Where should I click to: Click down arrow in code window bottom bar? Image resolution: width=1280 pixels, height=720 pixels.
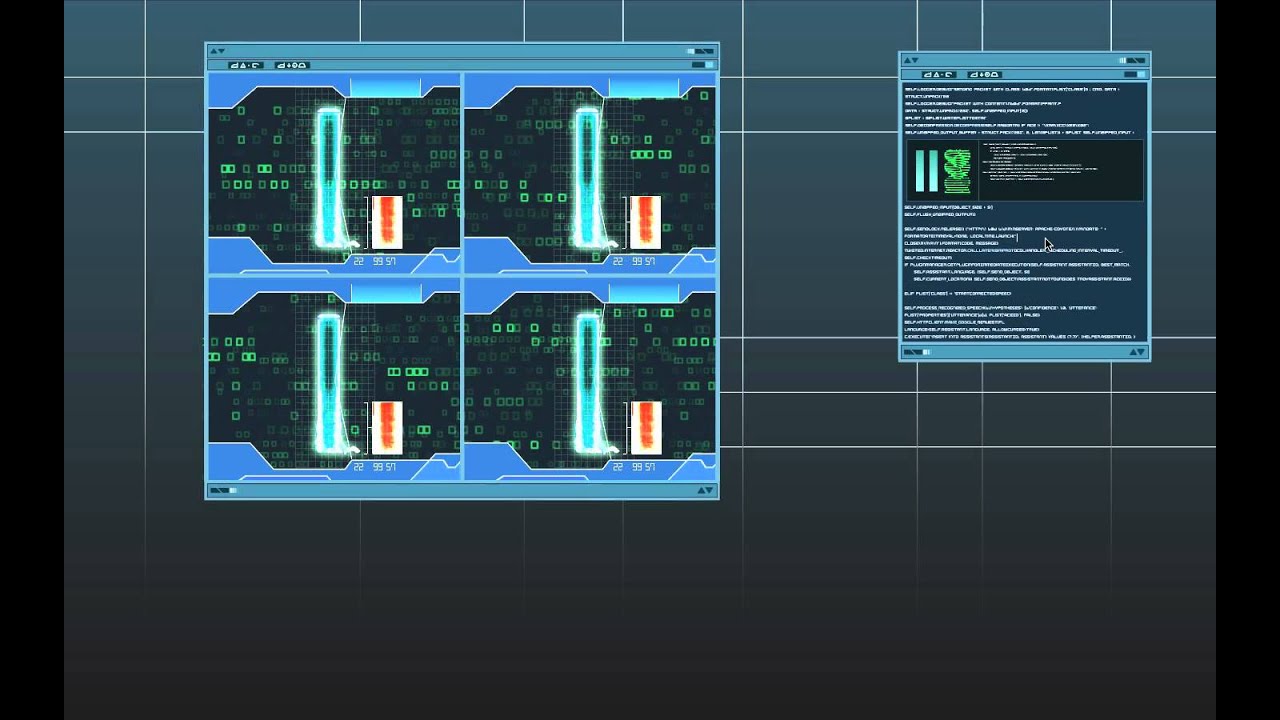click(1142, 352)
